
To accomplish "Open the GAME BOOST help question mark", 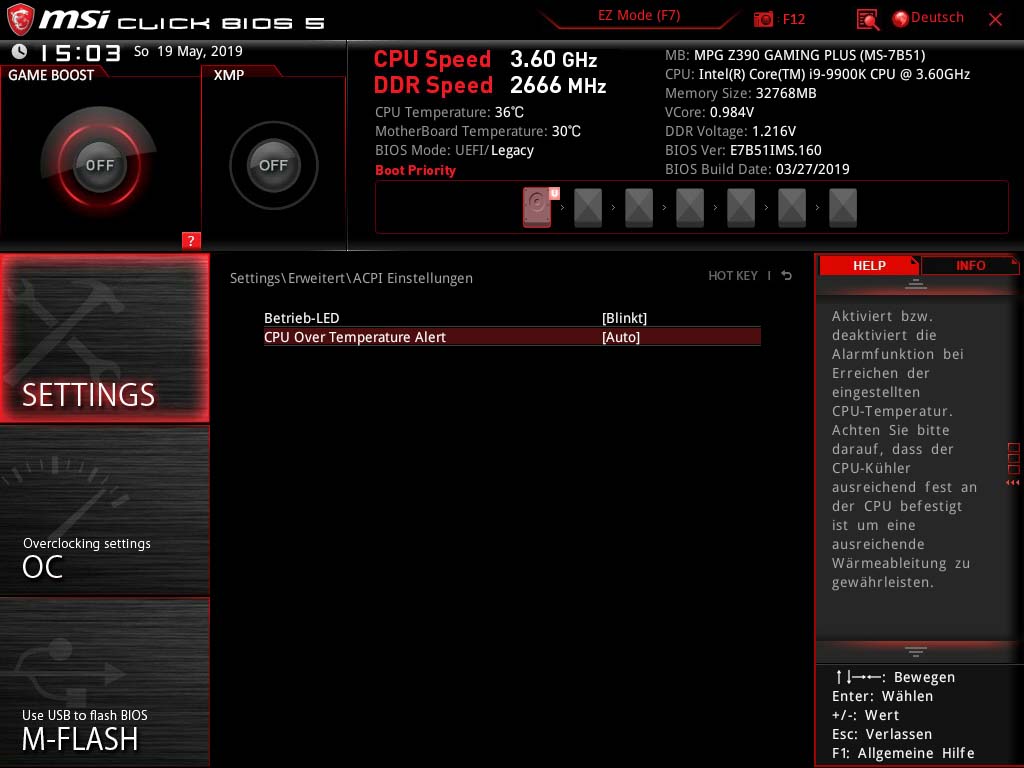I will click(191, 240).
